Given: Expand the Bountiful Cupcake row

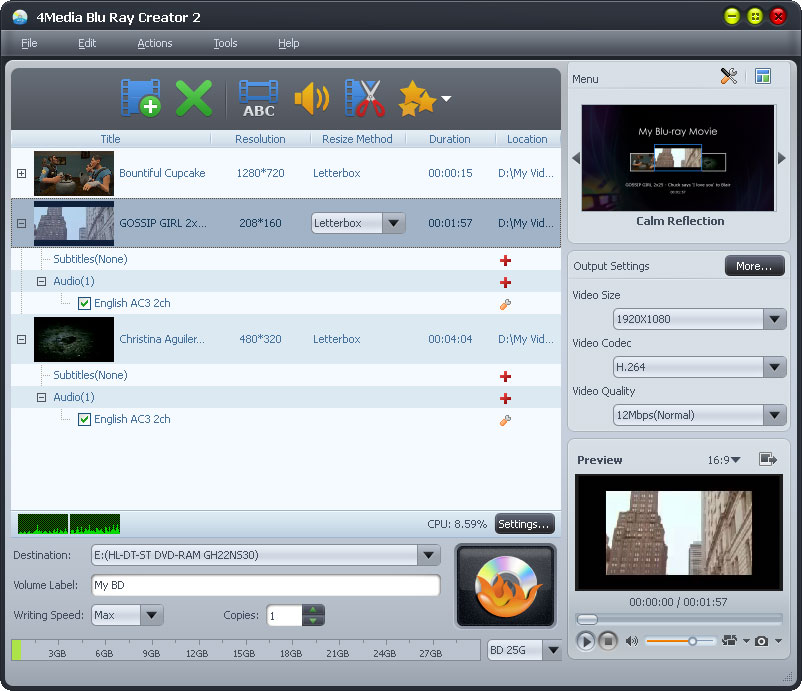Looking at the screenshot, I should 21,173.
